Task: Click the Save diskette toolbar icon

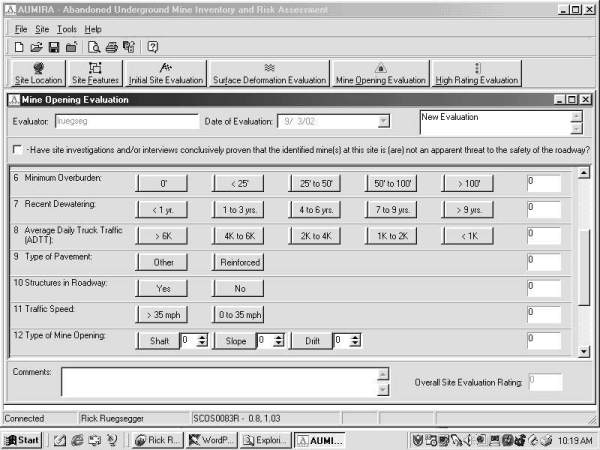Action: click(x=54, y=47)
